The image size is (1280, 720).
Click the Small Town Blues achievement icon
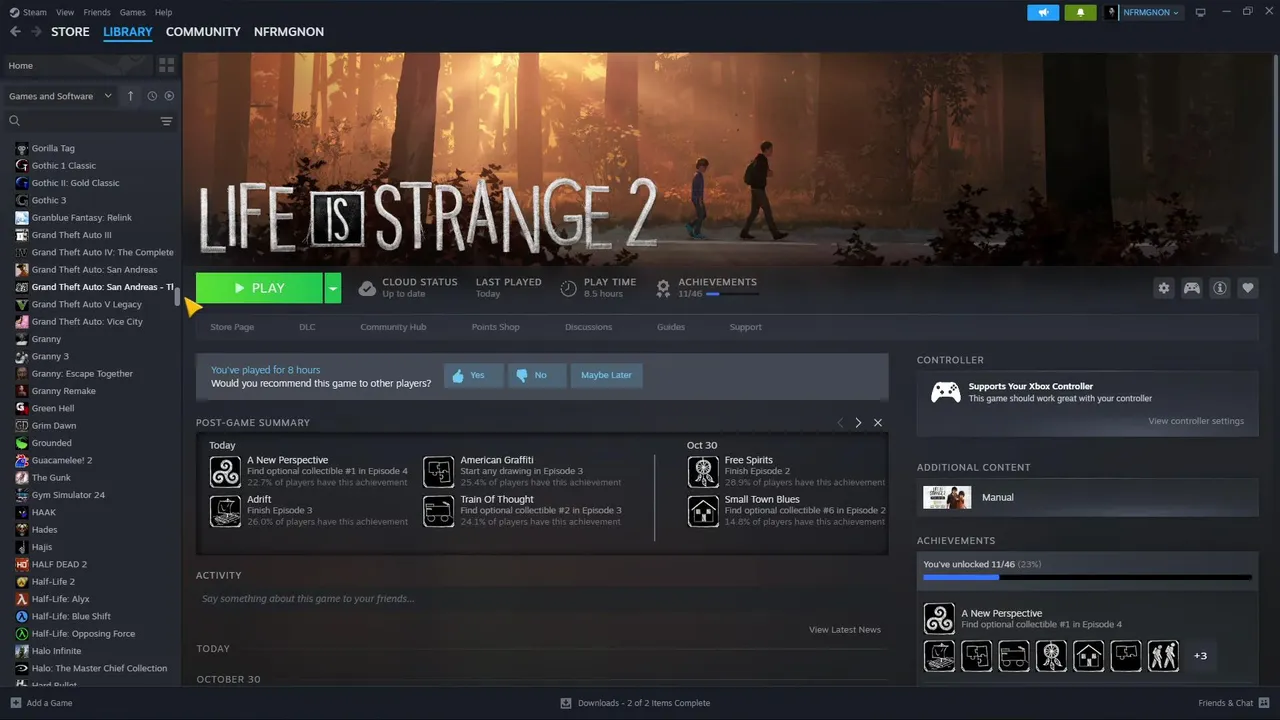click(703, 511)
